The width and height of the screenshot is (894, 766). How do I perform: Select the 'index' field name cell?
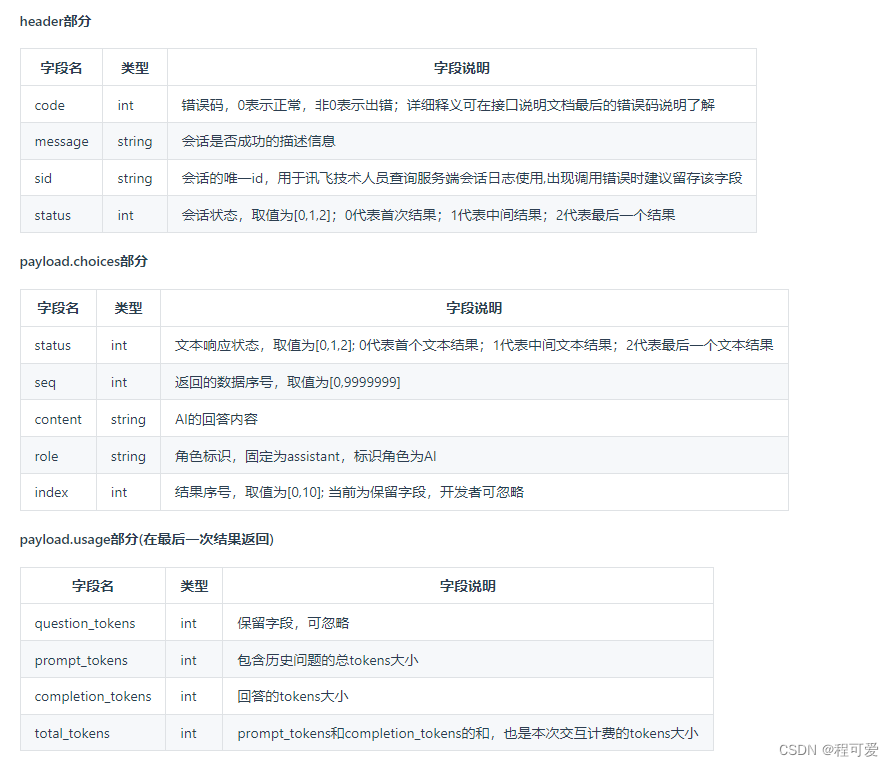tap(59, 492)
